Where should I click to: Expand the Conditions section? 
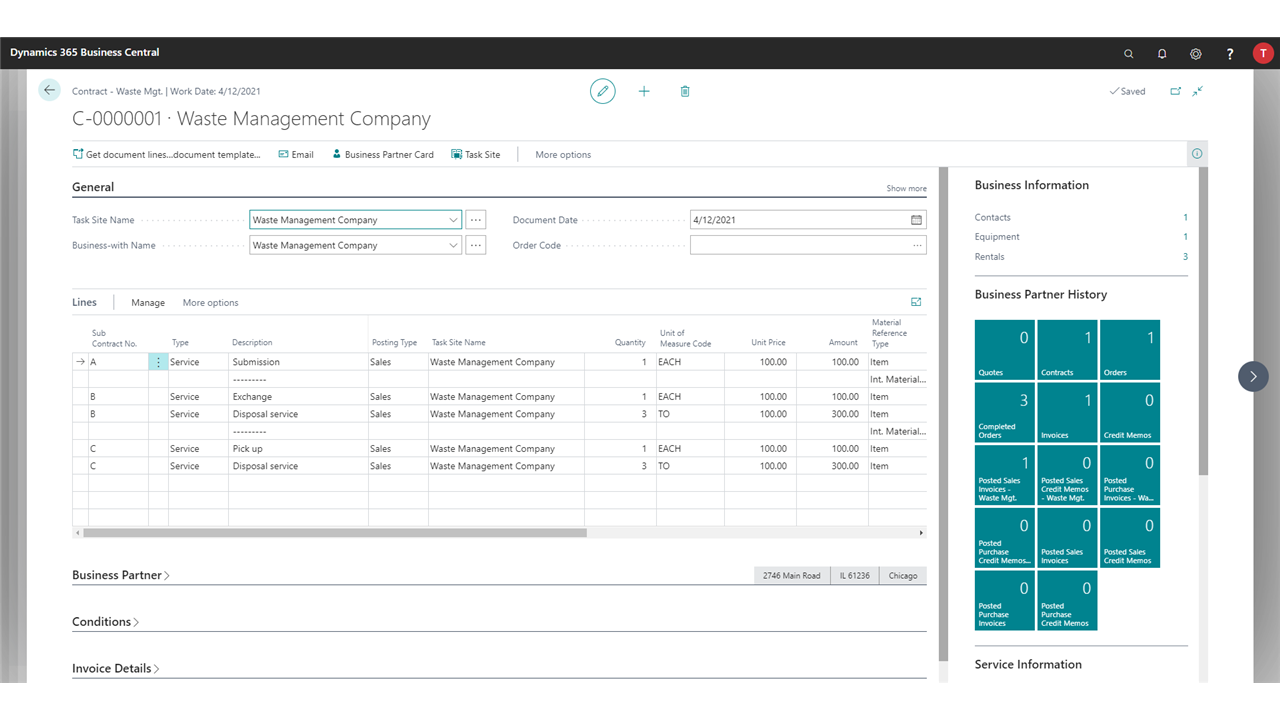105,622
